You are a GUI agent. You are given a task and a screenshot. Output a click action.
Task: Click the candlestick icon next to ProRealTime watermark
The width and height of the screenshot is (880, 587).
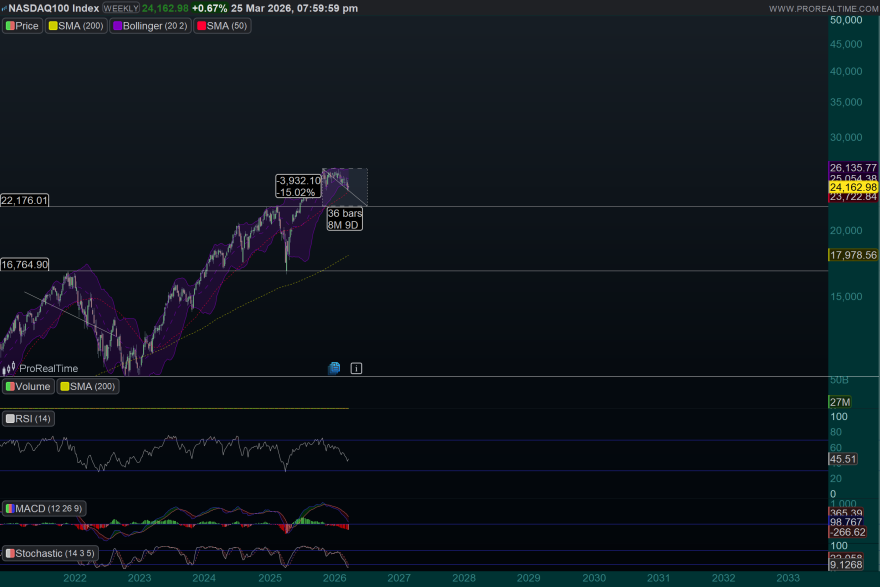[9, 368]
